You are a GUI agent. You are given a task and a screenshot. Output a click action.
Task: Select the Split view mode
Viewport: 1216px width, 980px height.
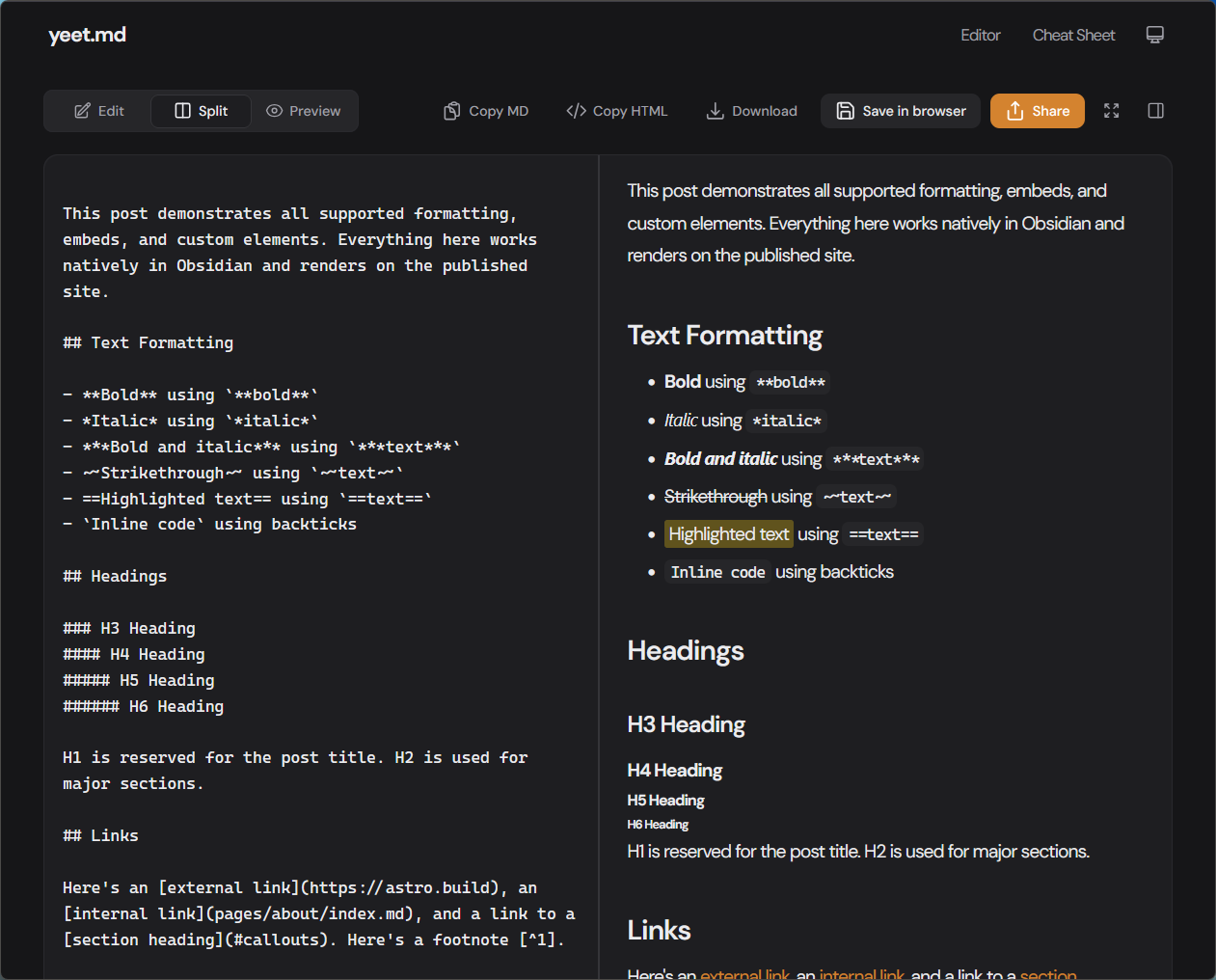pyautogui.click(x=201, y=111)
